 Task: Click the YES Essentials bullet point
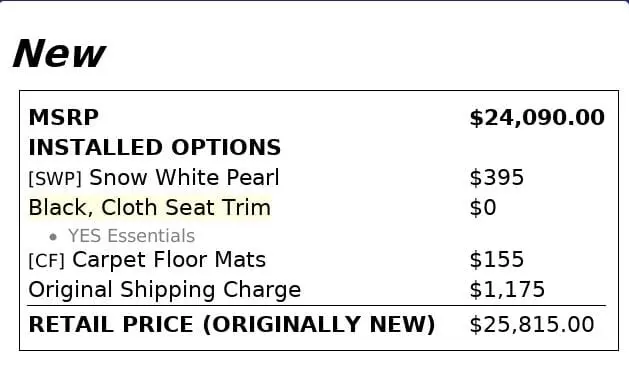click(53, 237)
